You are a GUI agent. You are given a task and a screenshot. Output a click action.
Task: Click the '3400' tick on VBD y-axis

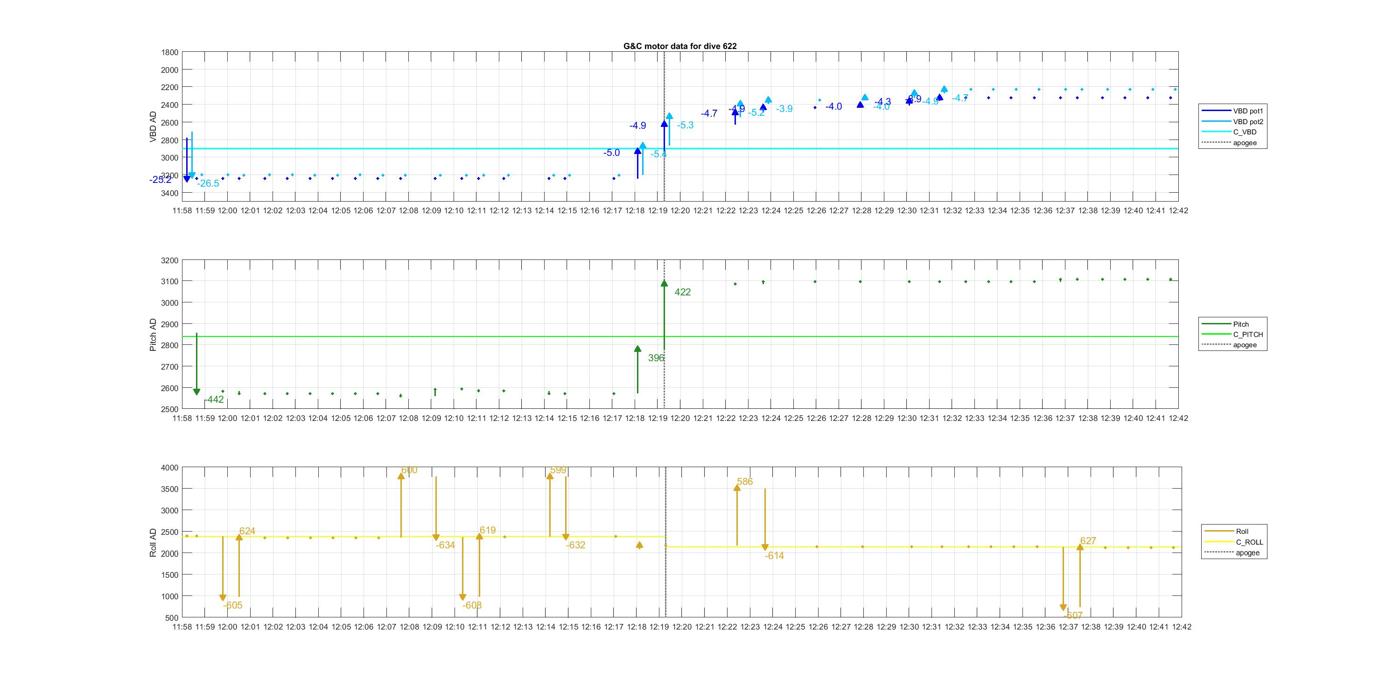(170, 193)
